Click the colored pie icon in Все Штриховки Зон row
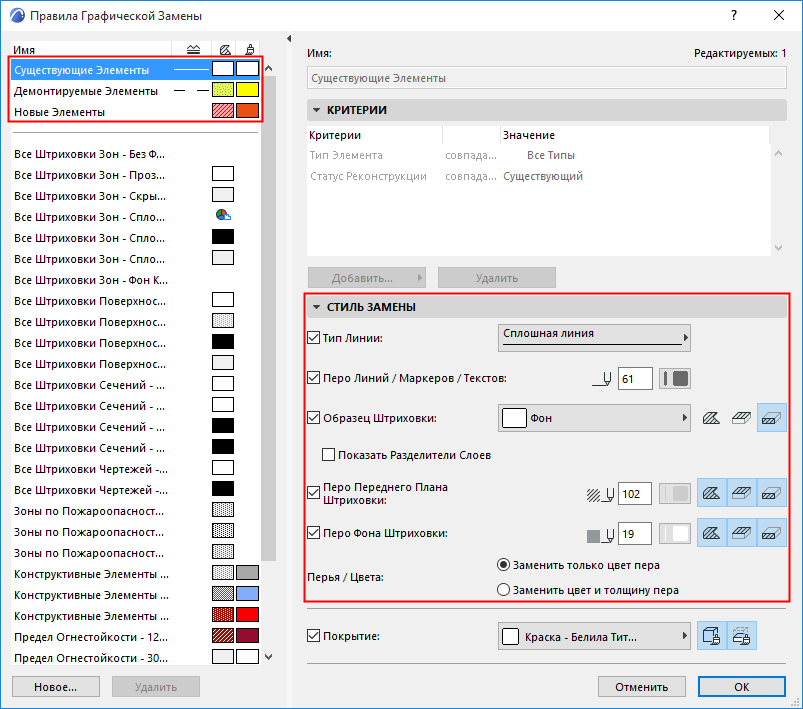Screen dimensions: 803x709 click(x=223, y=216)
